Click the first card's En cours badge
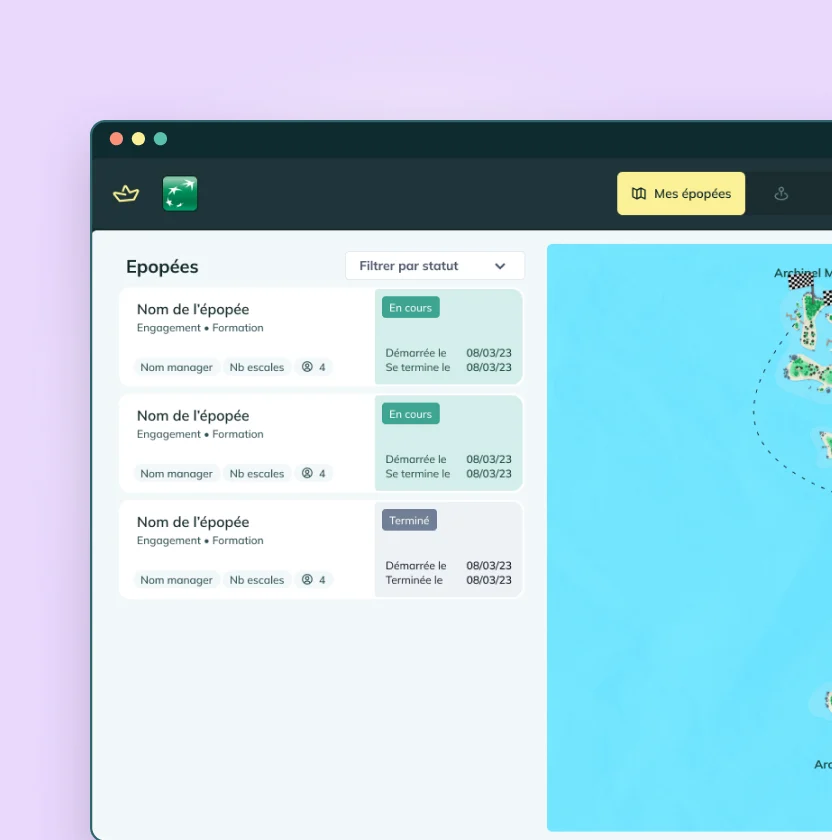Screen dimensions: 832x840 point(410,308)
